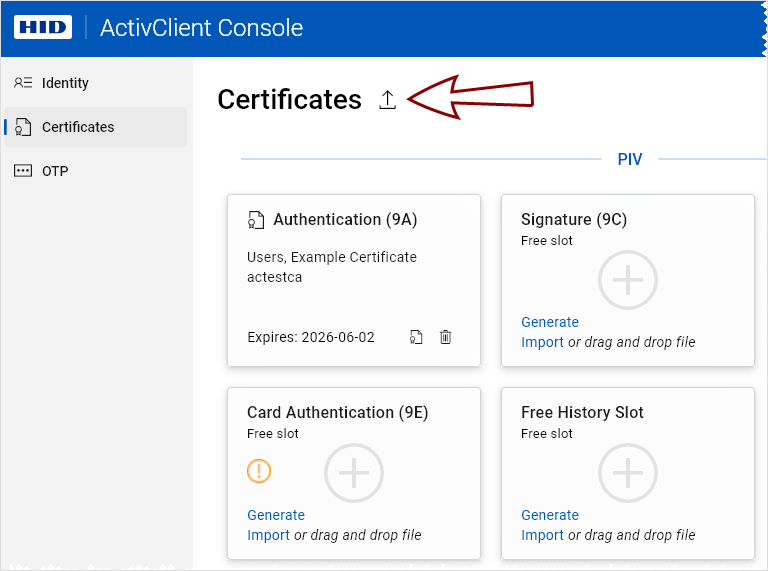The image size is (768, 571).
Task: Click the orange warning icon in Card Authentication
Action: tap(259, 471)
